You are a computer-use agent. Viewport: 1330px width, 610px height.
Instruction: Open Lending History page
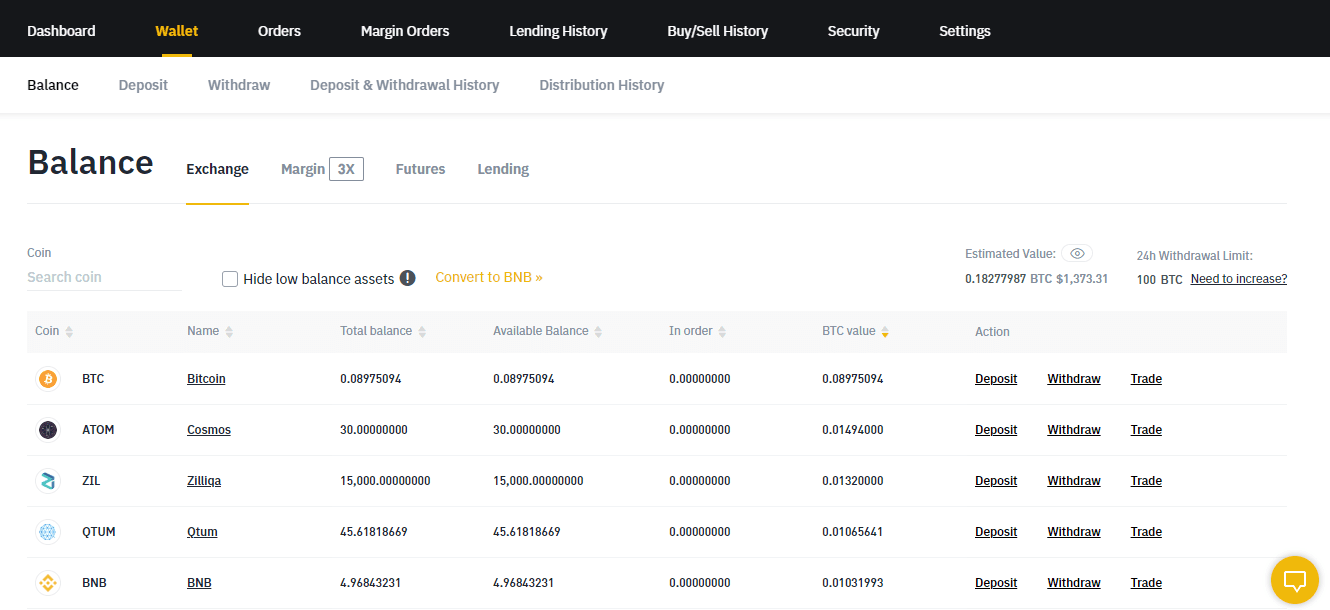coord(558,31)
